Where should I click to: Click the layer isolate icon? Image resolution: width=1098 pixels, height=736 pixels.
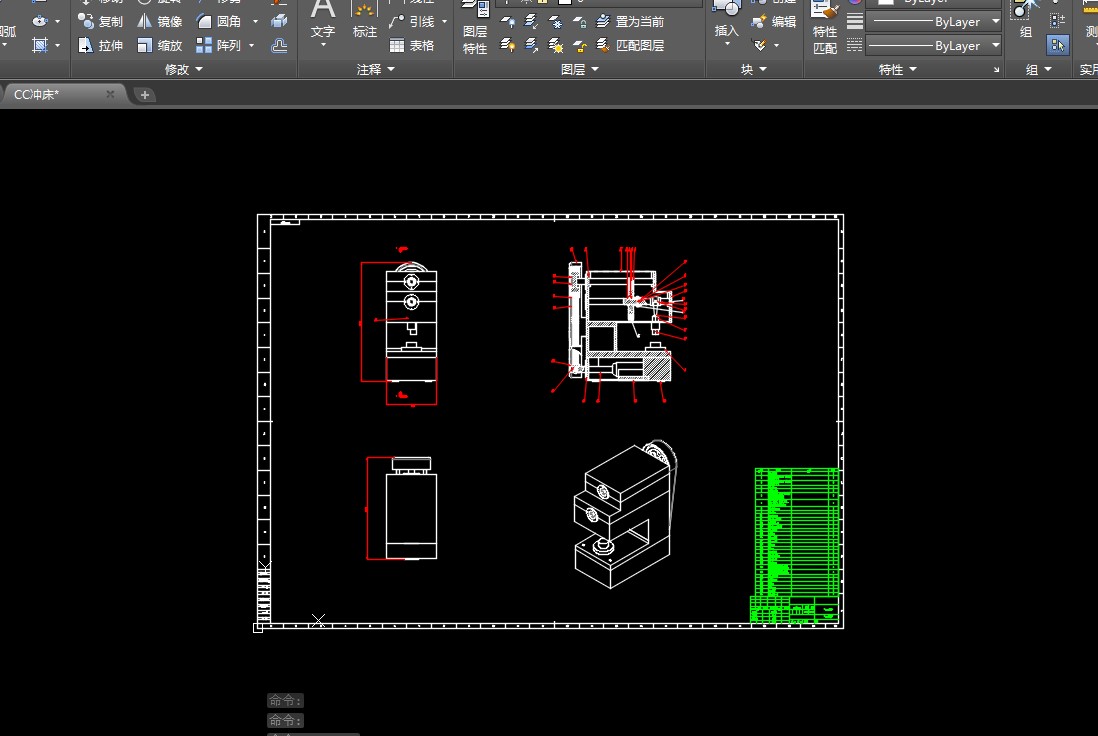click(531, 22)
